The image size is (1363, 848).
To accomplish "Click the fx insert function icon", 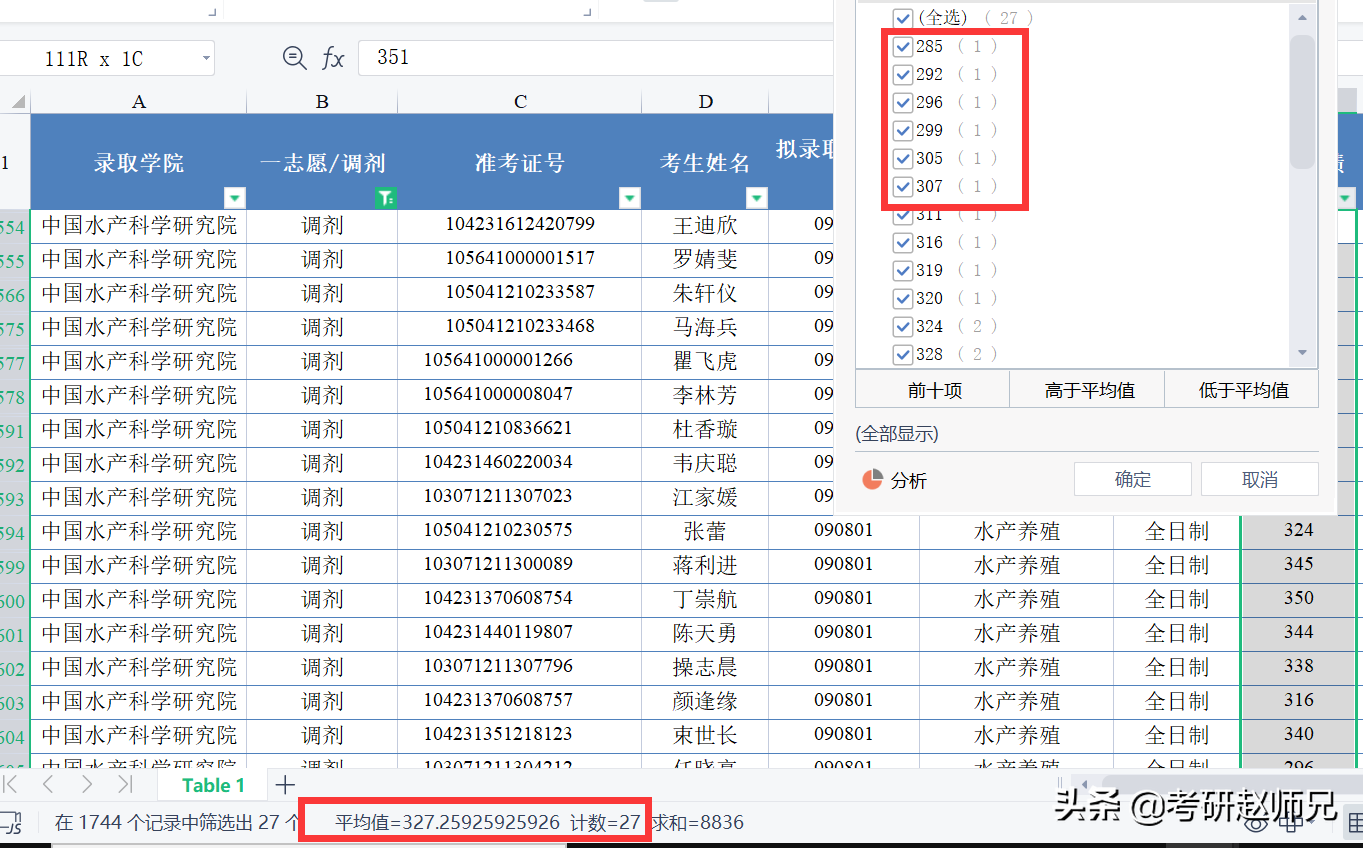I will pyautogui.click(x=335, y=57).
